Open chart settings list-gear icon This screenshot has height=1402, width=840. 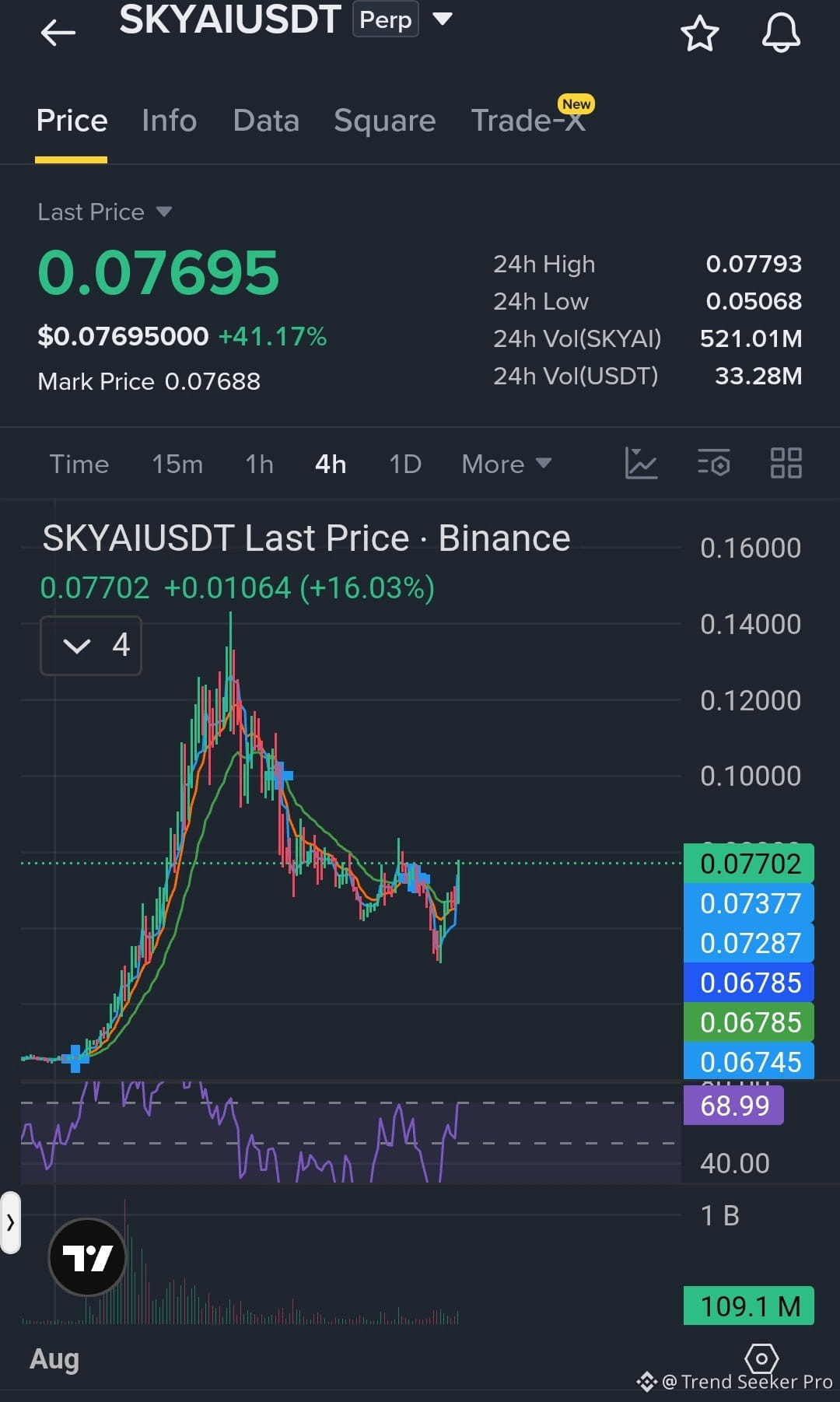pyautogui.click(x=713, y=463)
